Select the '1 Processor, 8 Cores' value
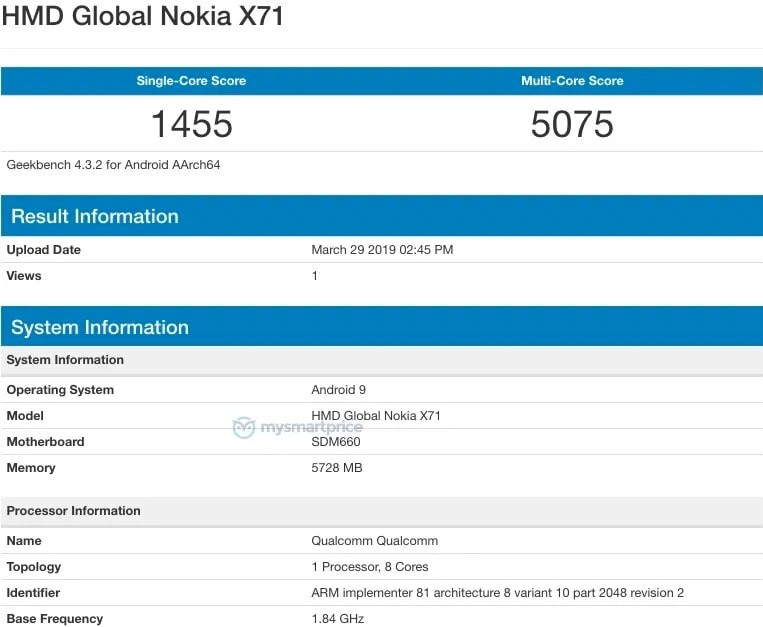 point(370,567)
